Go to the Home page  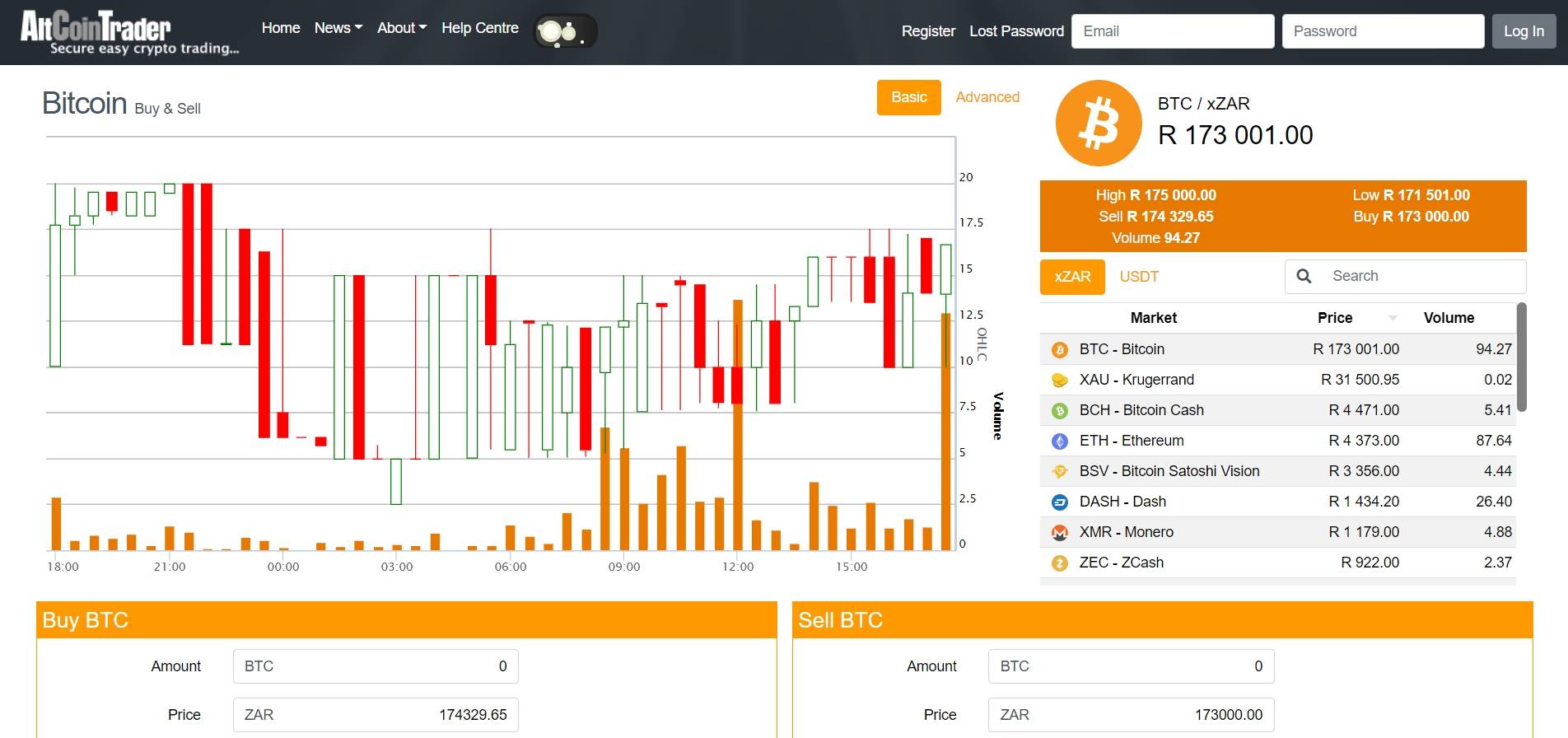(x=281, y=28)
